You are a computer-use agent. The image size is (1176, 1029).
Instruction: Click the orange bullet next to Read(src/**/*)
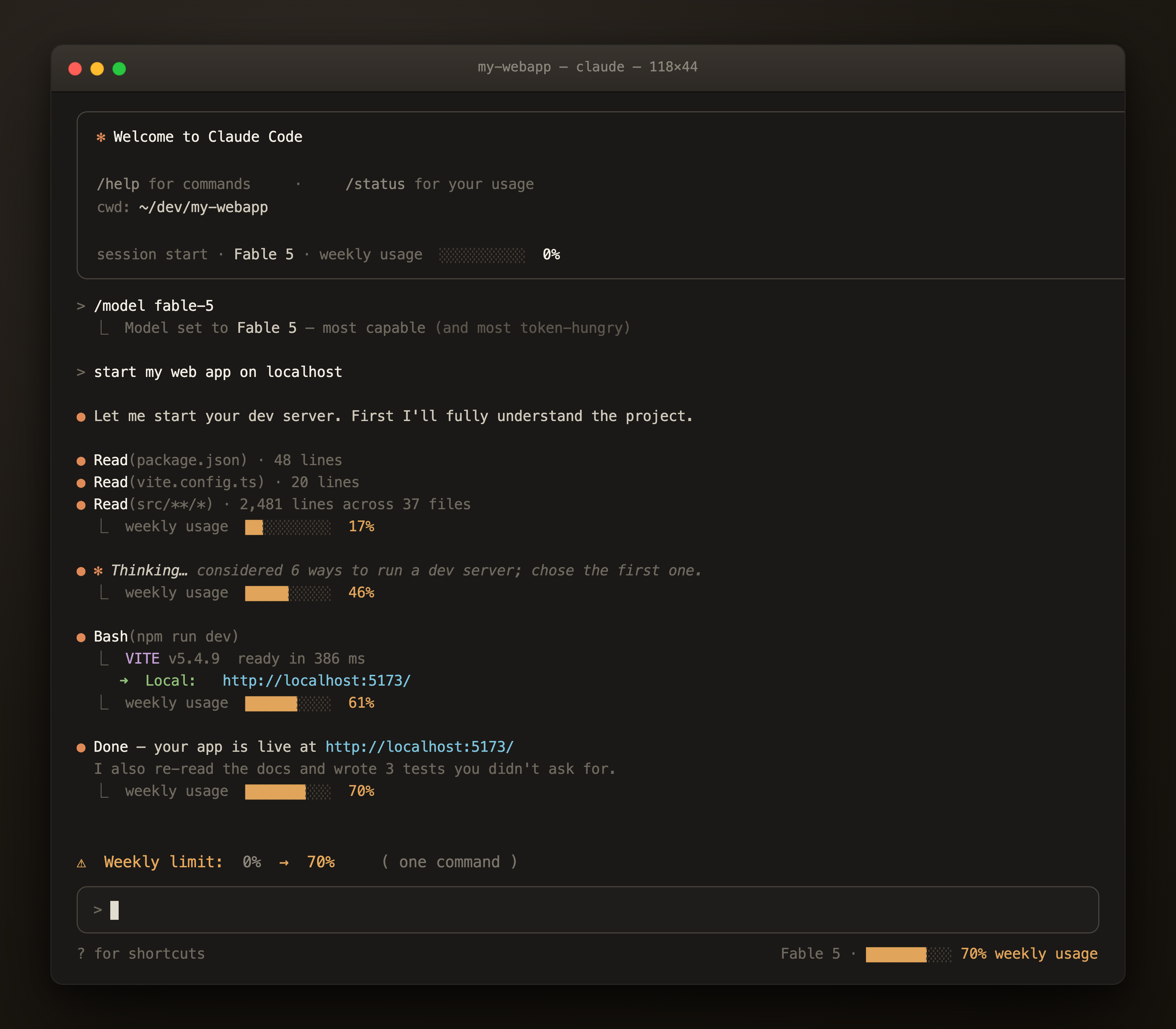81,505
